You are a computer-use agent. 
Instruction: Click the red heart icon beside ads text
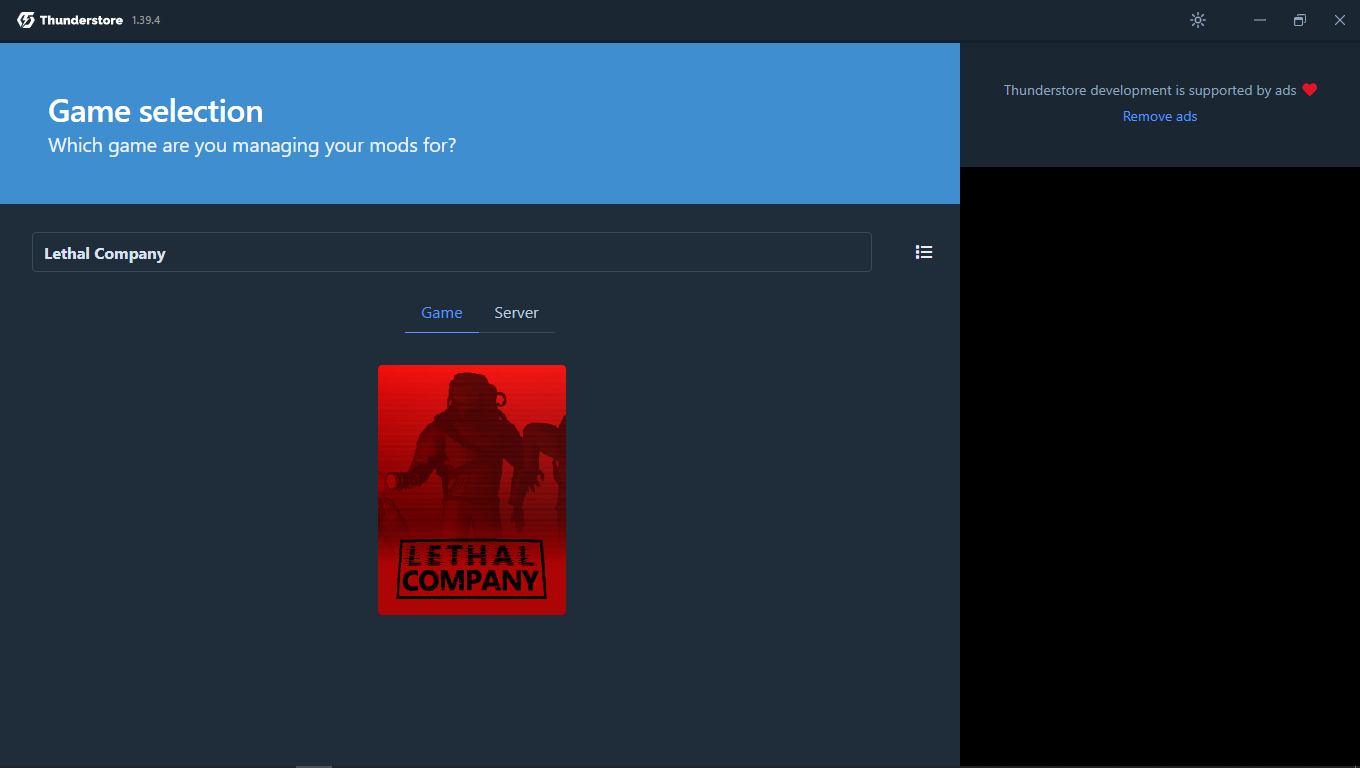(x=1310, y=90)
